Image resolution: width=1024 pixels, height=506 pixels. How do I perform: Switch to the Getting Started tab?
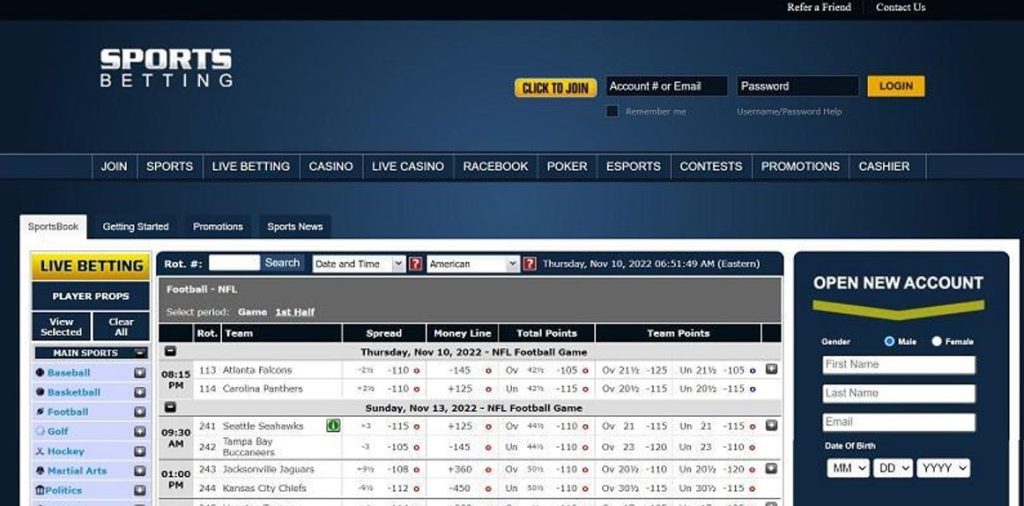(x=136, y=227)
